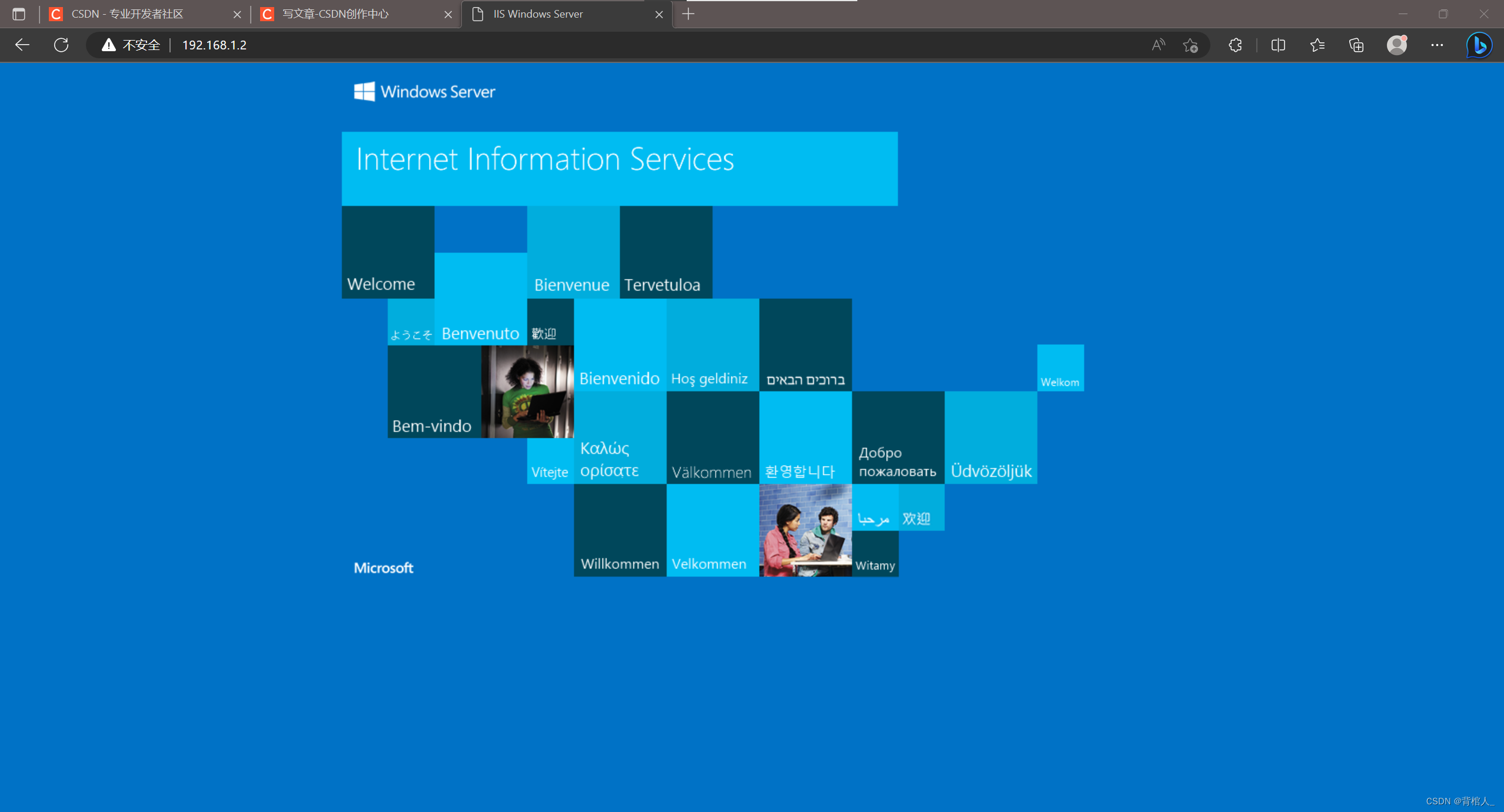Click the address bar URL 192.168.1.2
Image resolution: width=1504 pixels, height=812 pixels.
coord(214,45)
